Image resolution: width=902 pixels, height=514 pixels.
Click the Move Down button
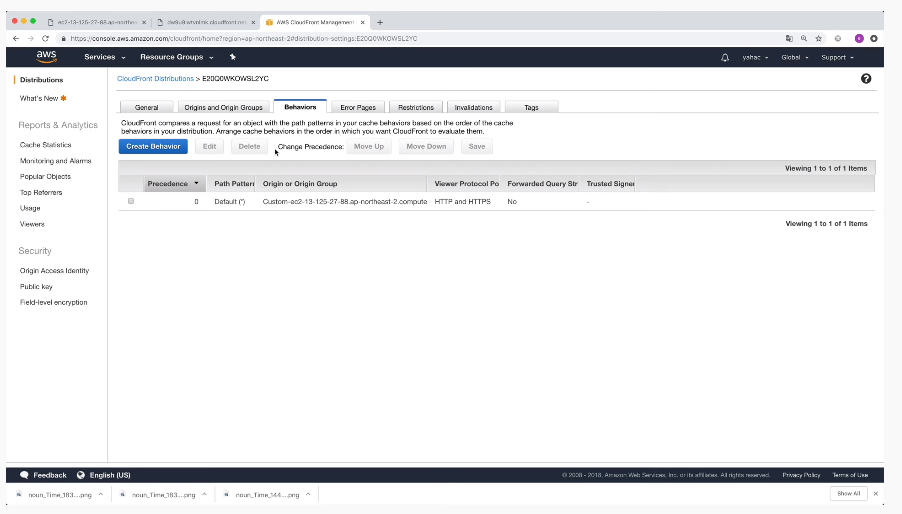426,147
